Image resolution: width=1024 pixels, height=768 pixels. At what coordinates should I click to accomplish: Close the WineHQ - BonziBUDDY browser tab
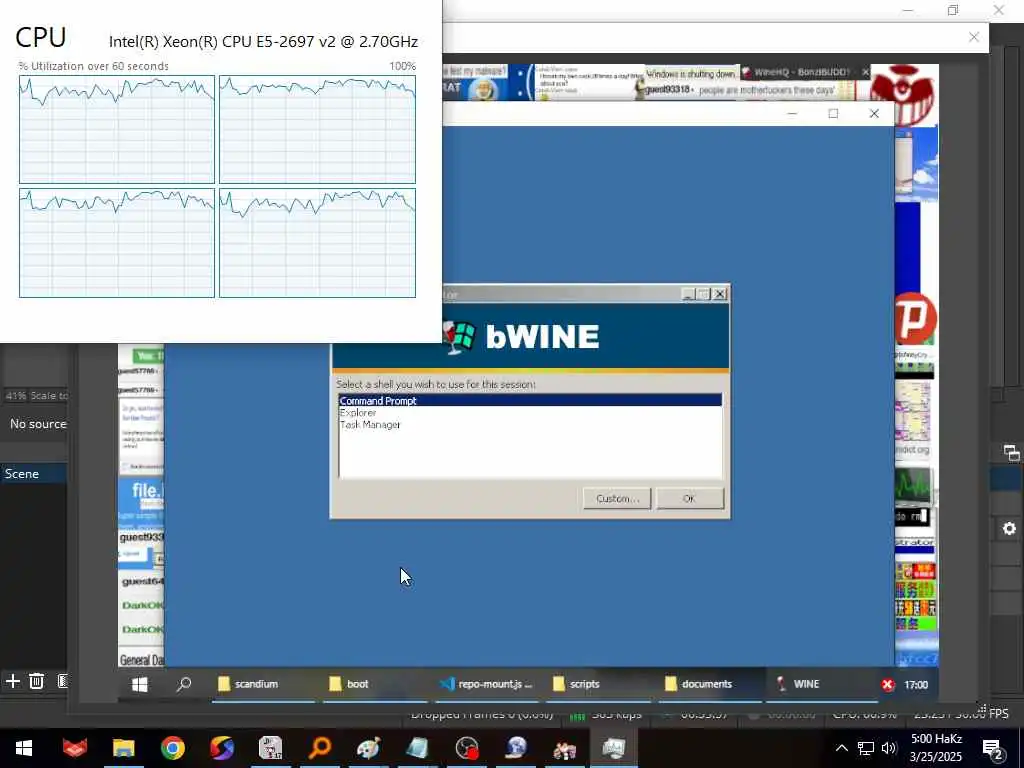click(x=865, y=72)
